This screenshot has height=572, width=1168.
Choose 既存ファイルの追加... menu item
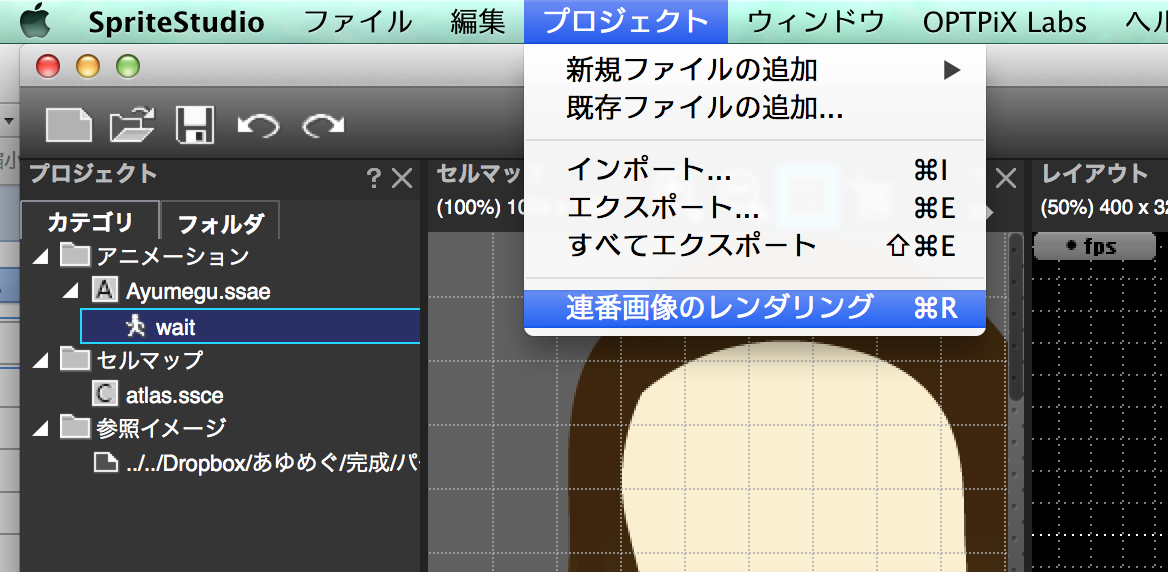click(x=755, y=109)
